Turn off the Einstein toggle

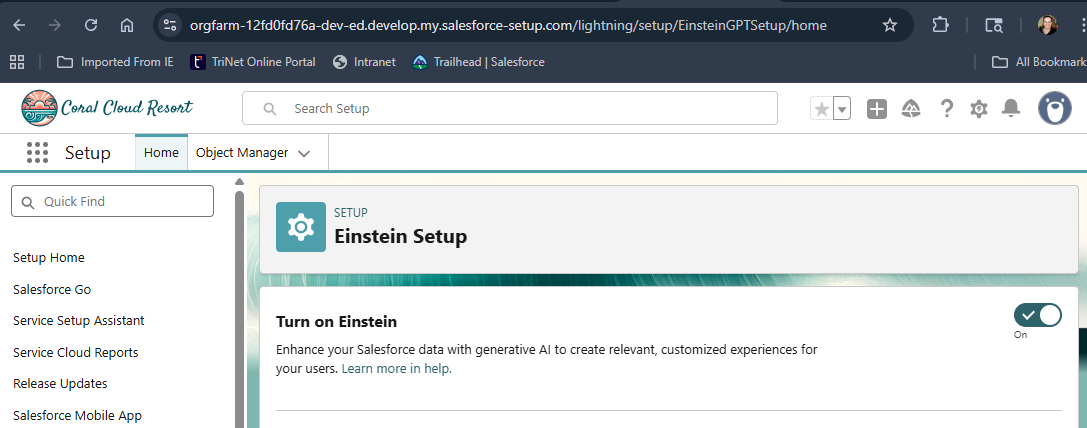pyautogui.click(x=1037, y=316)
